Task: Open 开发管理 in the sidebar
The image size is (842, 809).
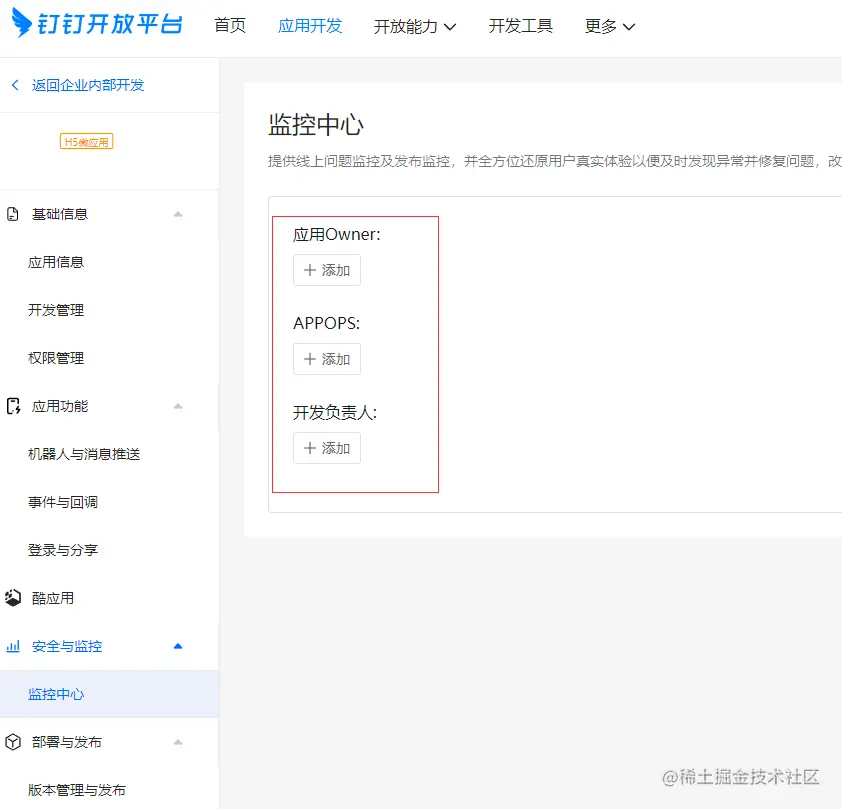Action: 56,310
